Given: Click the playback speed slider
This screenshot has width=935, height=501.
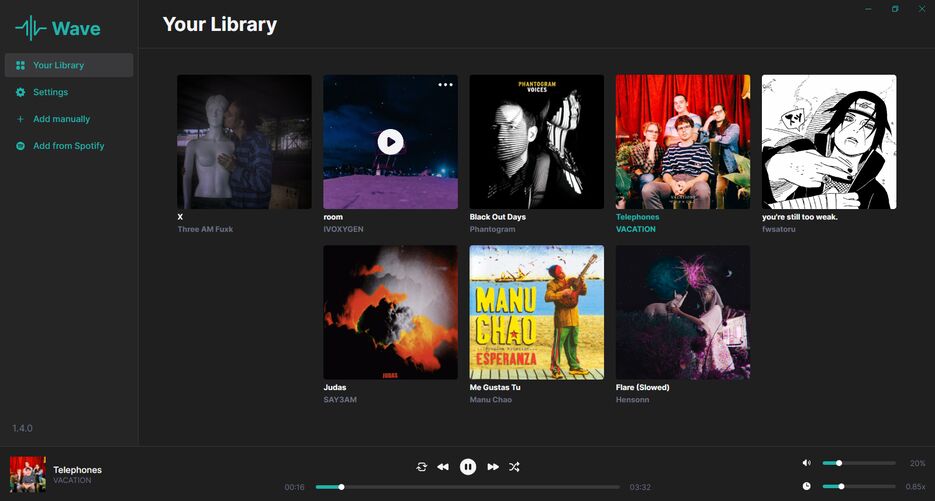Looking at the screenshot, I should coord(859,486).
